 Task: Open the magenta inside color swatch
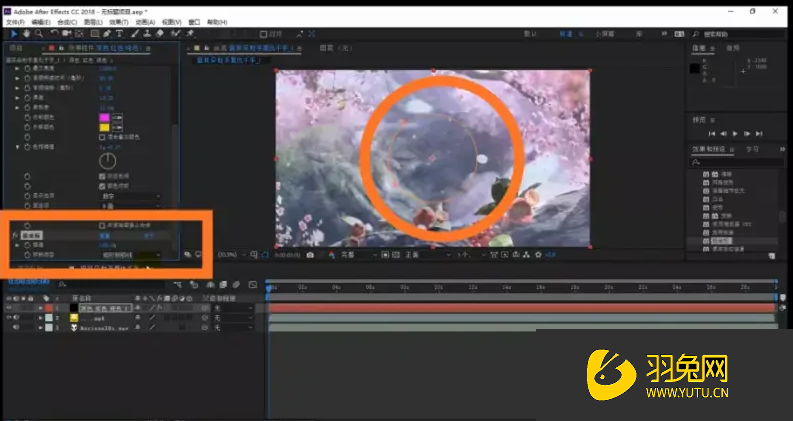104,117
